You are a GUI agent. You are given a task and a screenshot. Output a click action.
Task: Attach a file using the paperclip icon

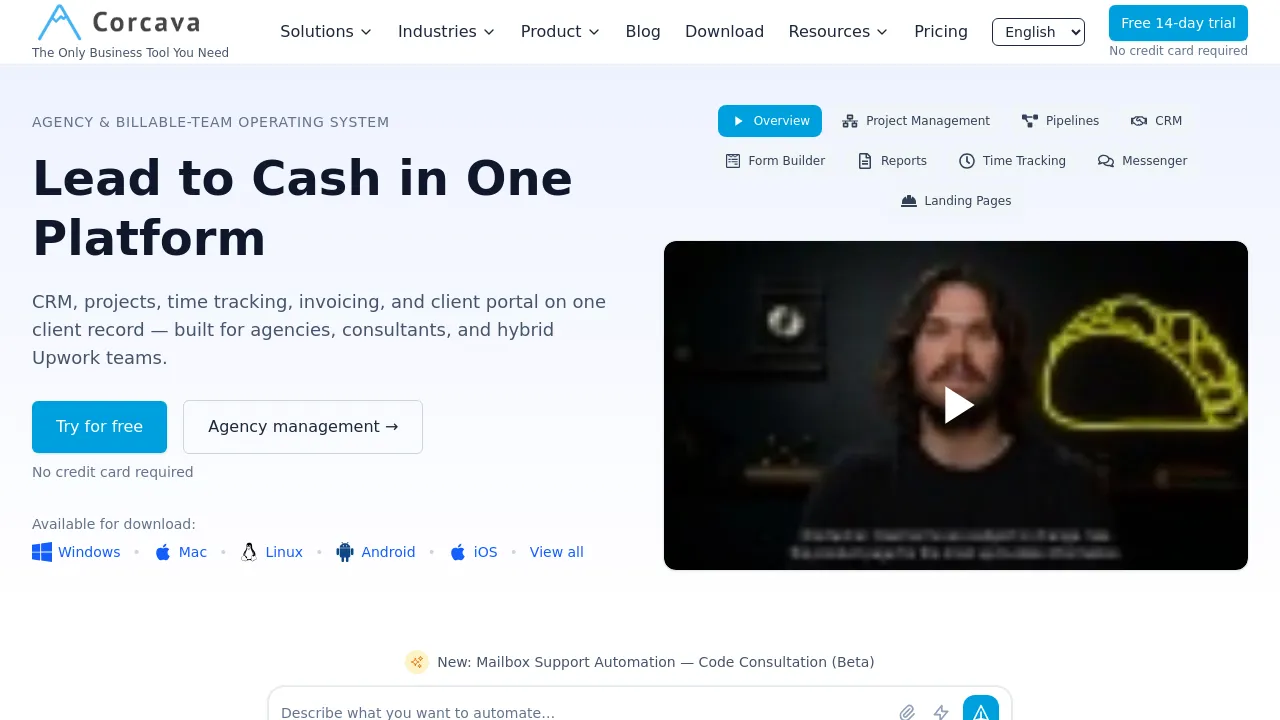(907, 712)
